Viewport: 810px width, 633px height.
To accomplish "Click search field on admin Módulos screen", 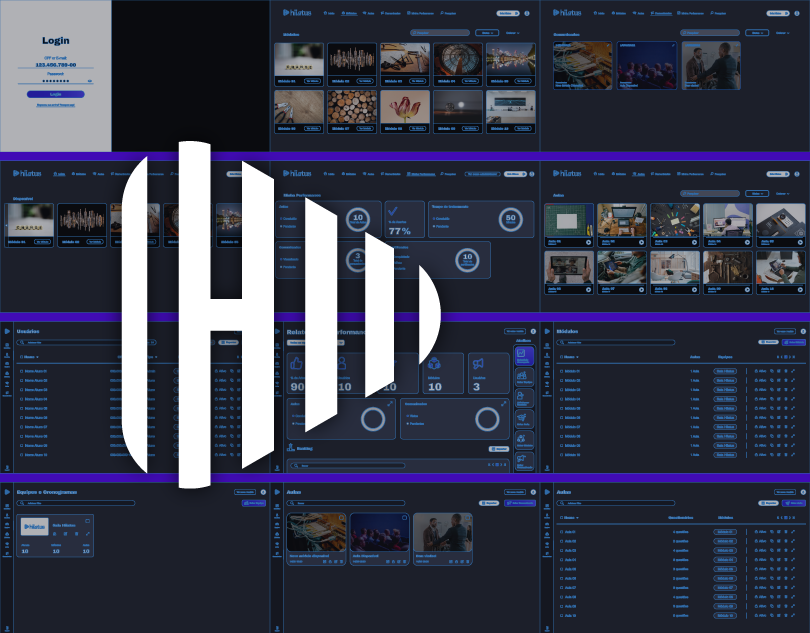I will [x=616, y=342].
